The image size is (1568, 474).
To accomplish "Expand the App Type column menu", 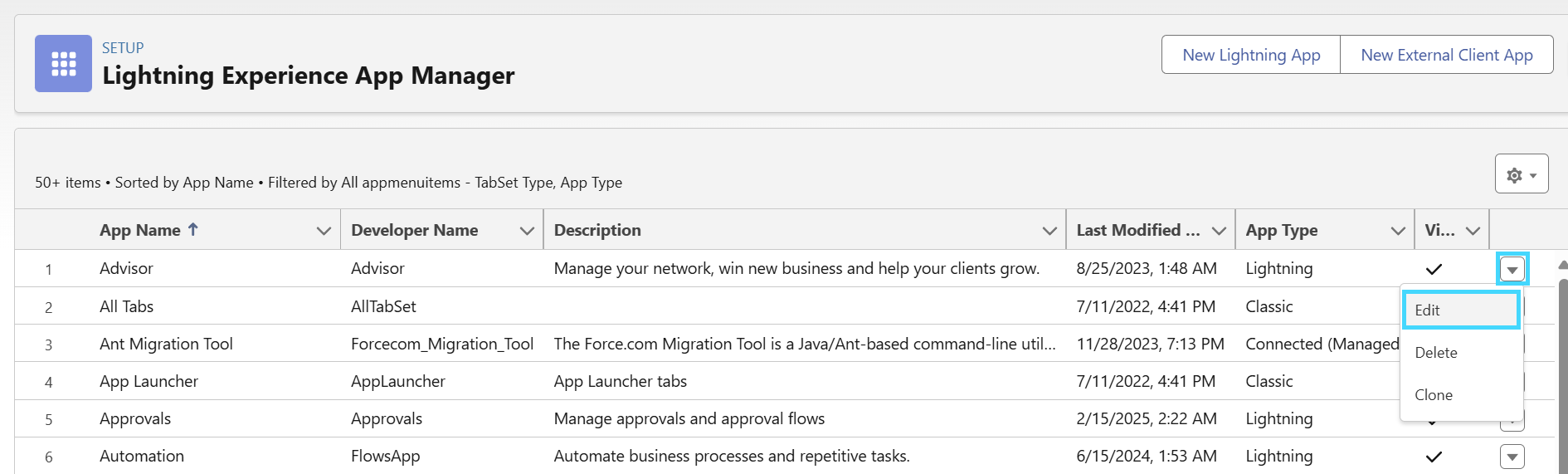I will click(1398, 231).
